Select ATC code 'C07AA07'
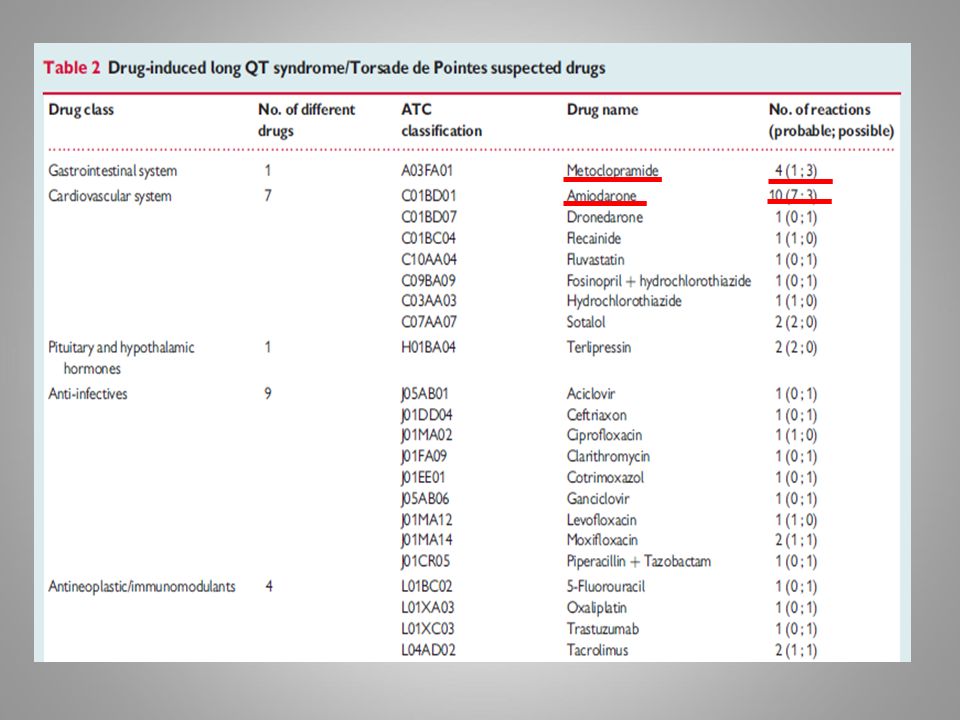 pos(429,322)
